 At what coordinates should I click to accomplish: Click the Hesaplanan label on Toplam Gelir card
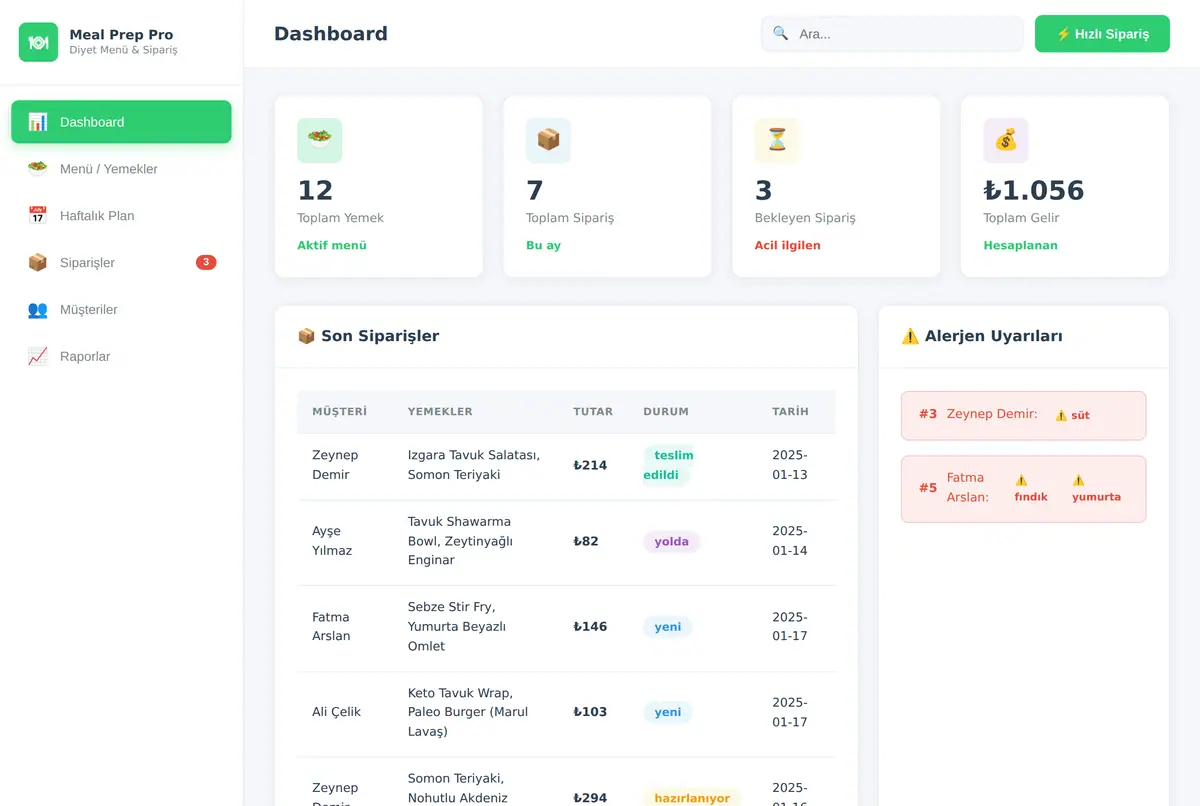tap(1020, 246)
